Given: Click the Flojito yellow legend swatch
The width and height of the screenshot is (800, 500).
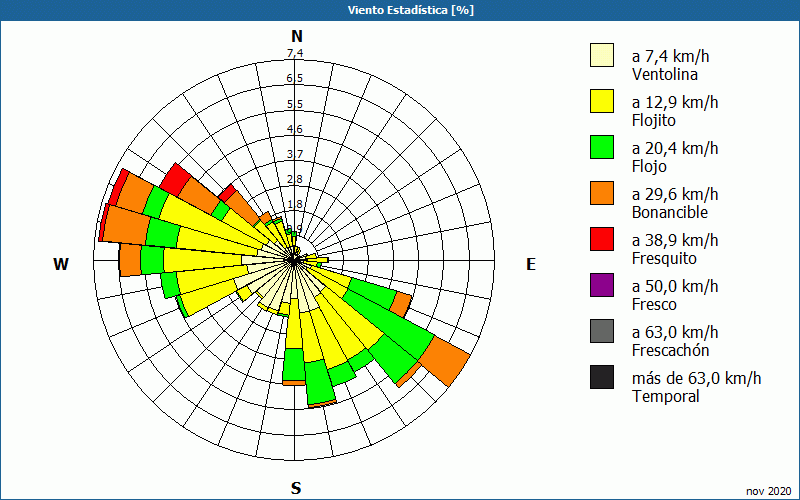Looking at the screenshot, I should click(602, 101).
